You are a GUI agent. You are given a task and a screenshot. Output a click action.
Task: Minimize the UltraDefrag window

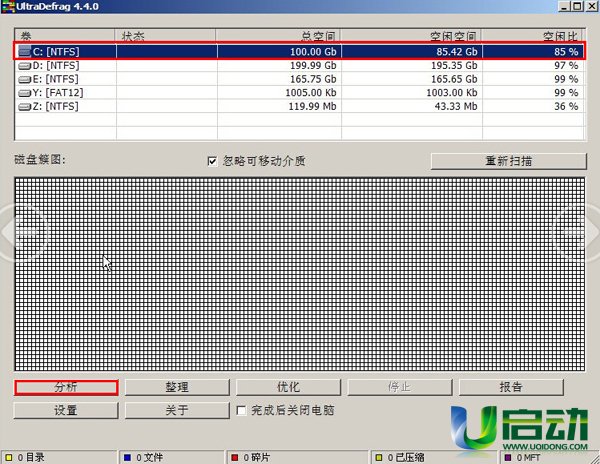click(564, 6)
